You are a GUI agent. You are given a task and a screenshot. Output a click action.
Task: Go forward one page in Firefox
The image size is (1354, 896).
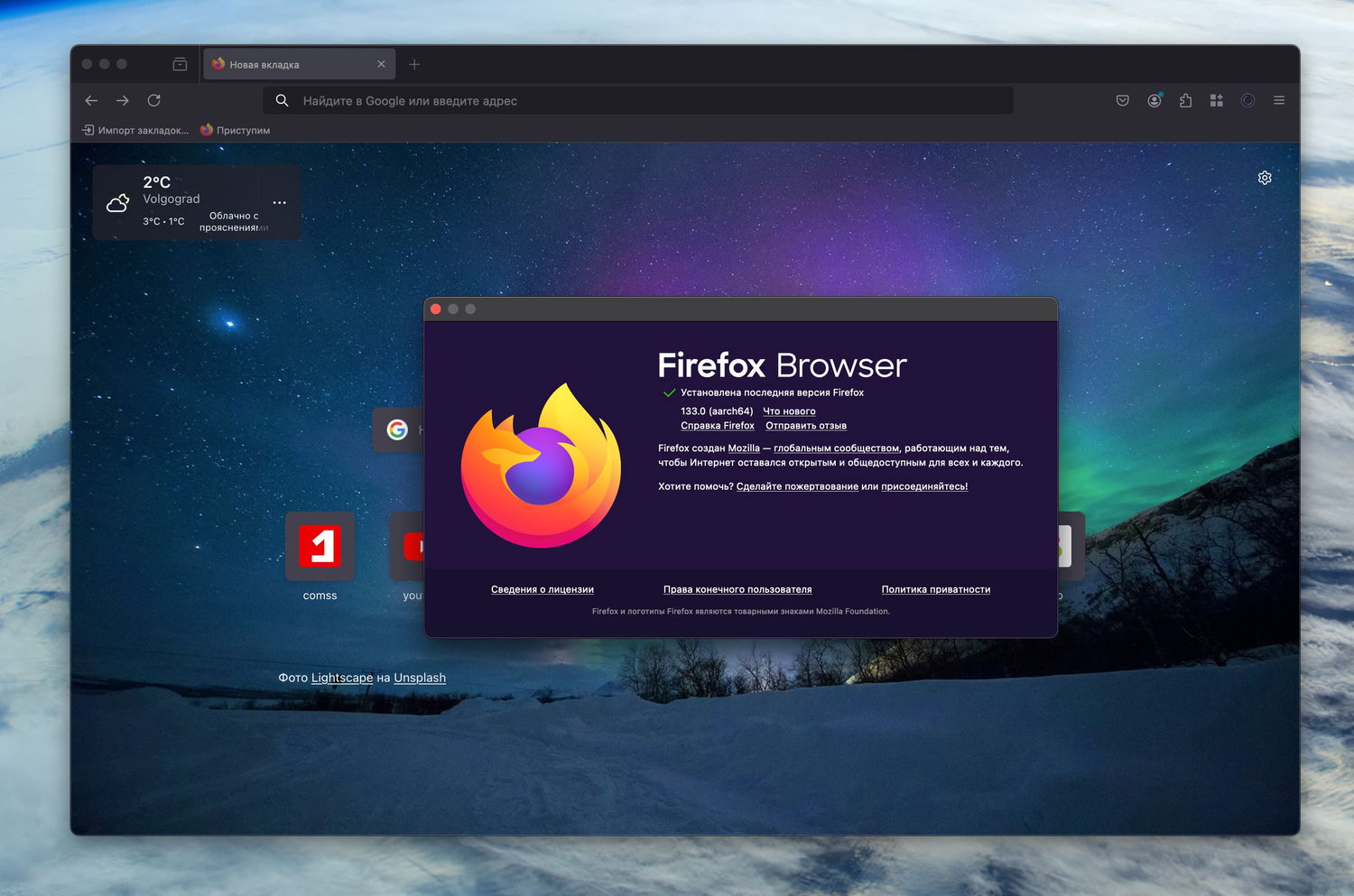pyautogui.click(x=123, y=100)
